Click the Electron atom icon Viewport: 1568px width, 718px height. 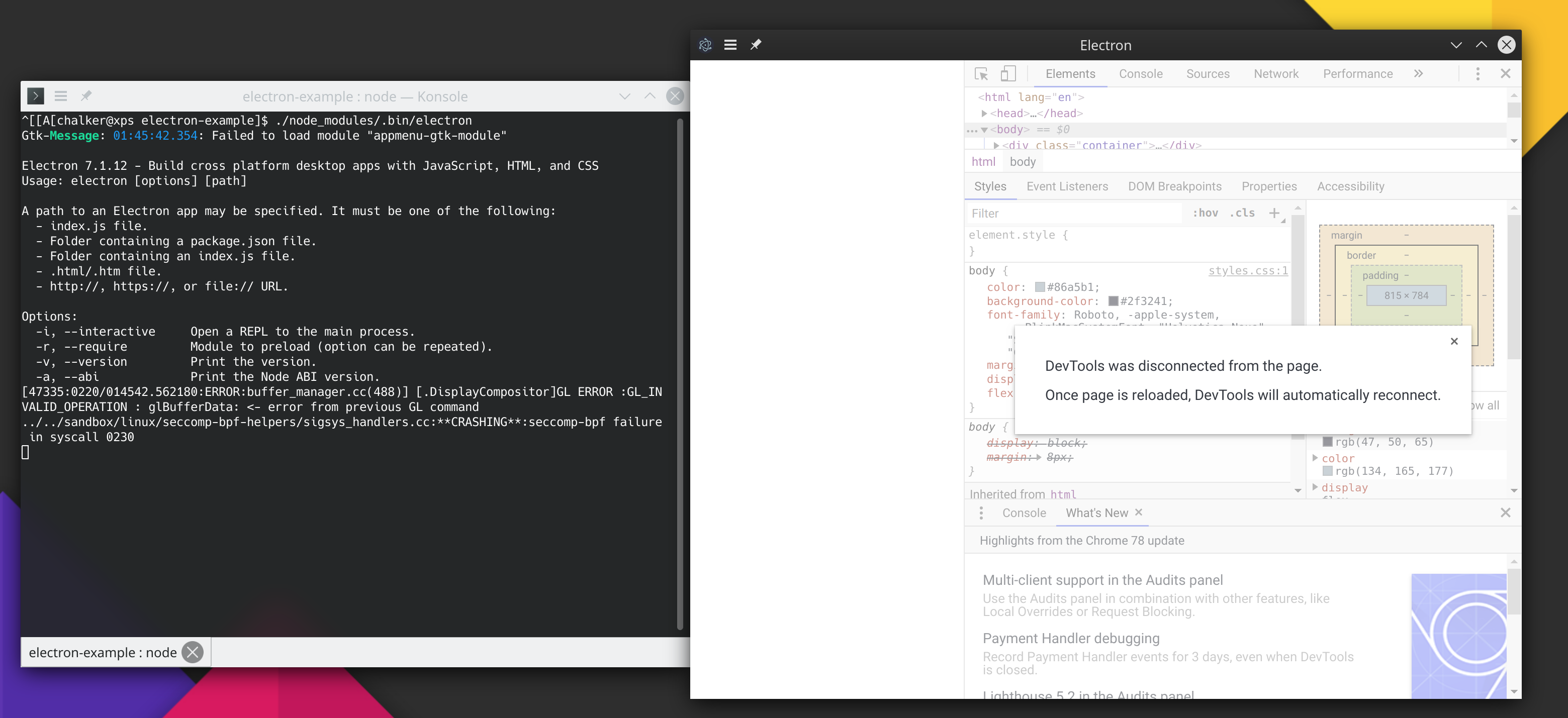coord(705,45)
